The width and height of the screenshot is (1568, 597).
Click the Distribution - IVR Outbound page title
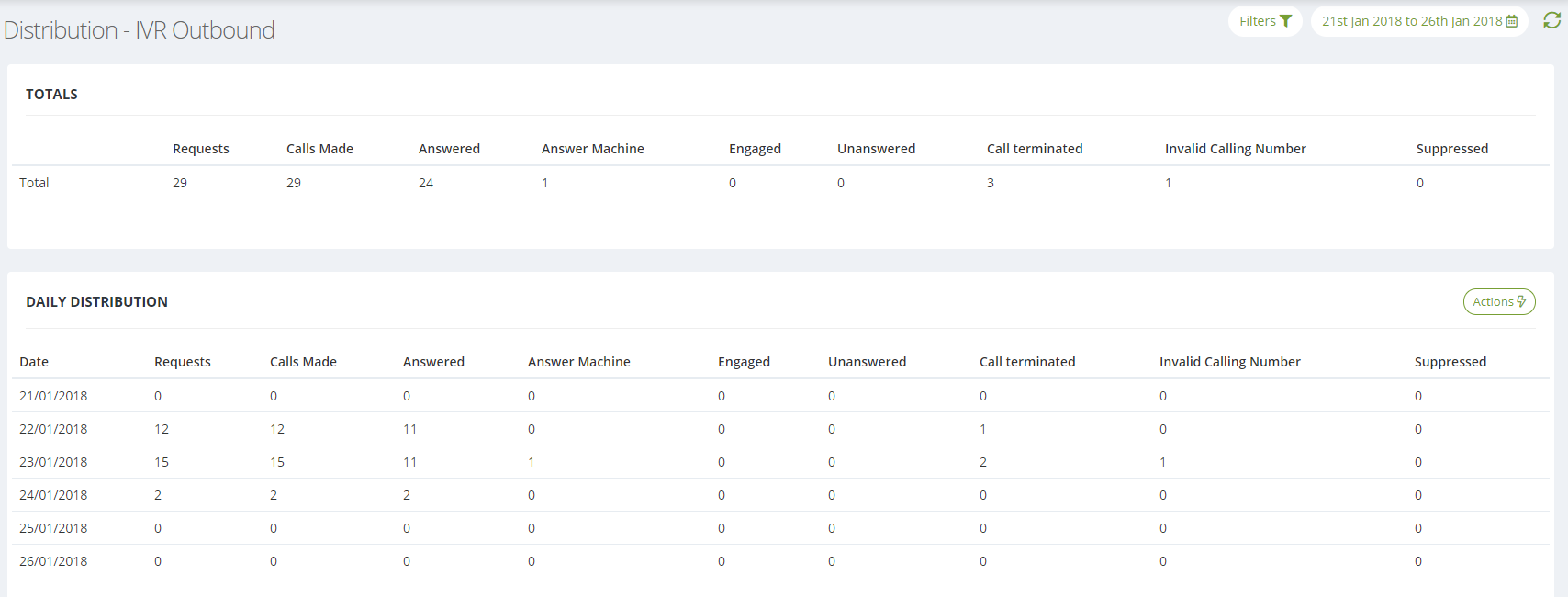(x=140, y=30)
